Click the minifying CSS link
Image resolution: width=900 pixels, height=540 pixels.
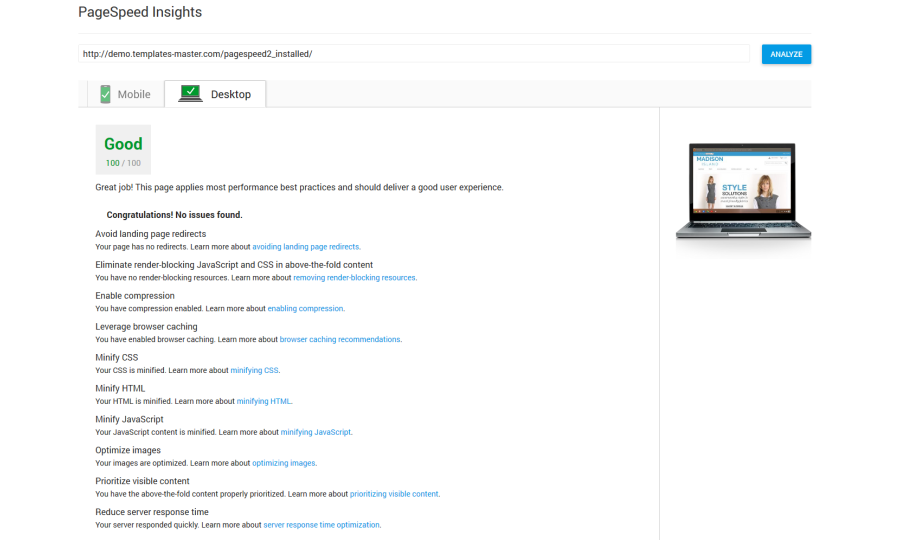254,370
